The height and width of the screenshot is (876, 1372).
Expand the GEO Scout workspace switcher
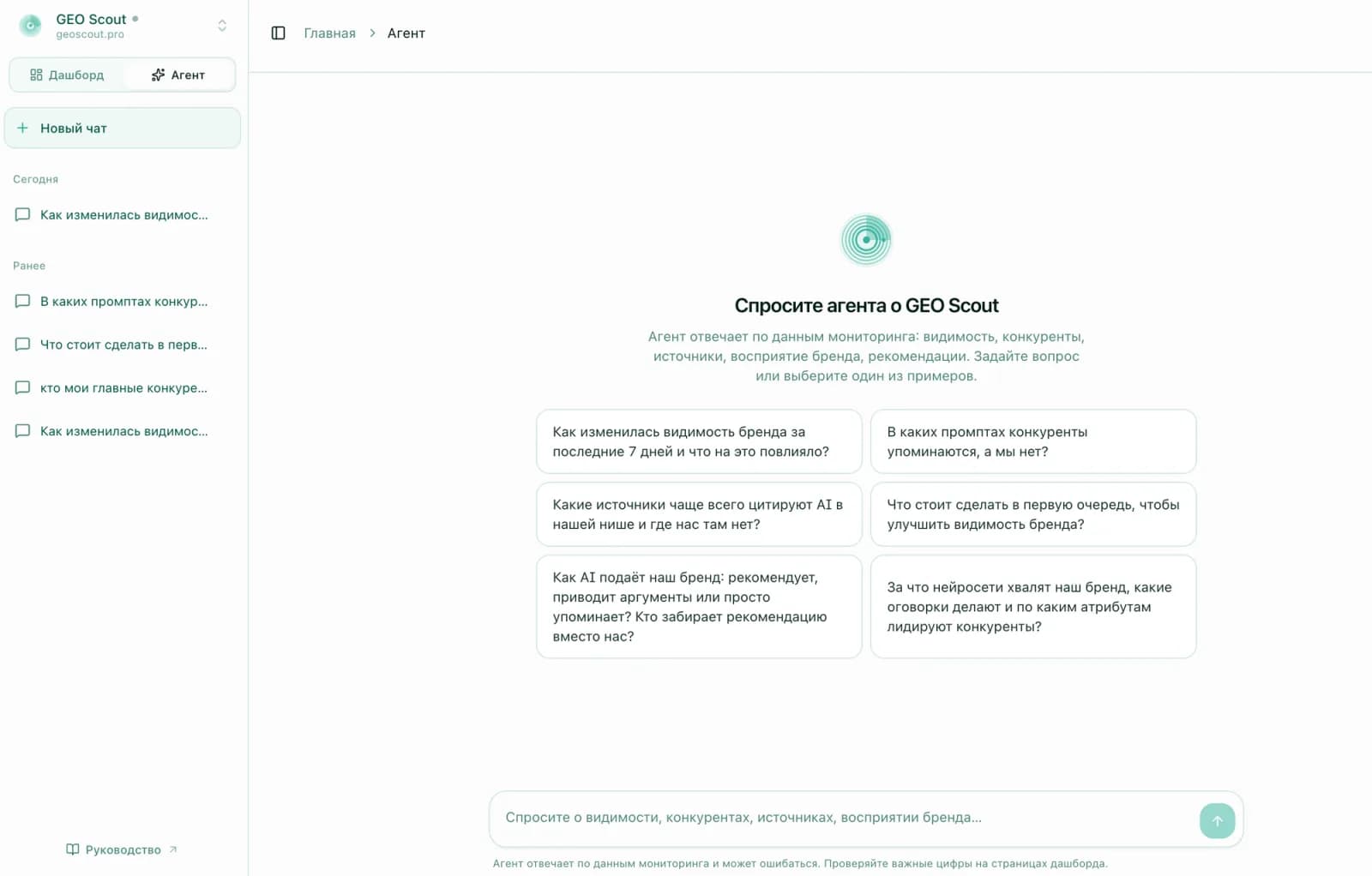(222, 26)
